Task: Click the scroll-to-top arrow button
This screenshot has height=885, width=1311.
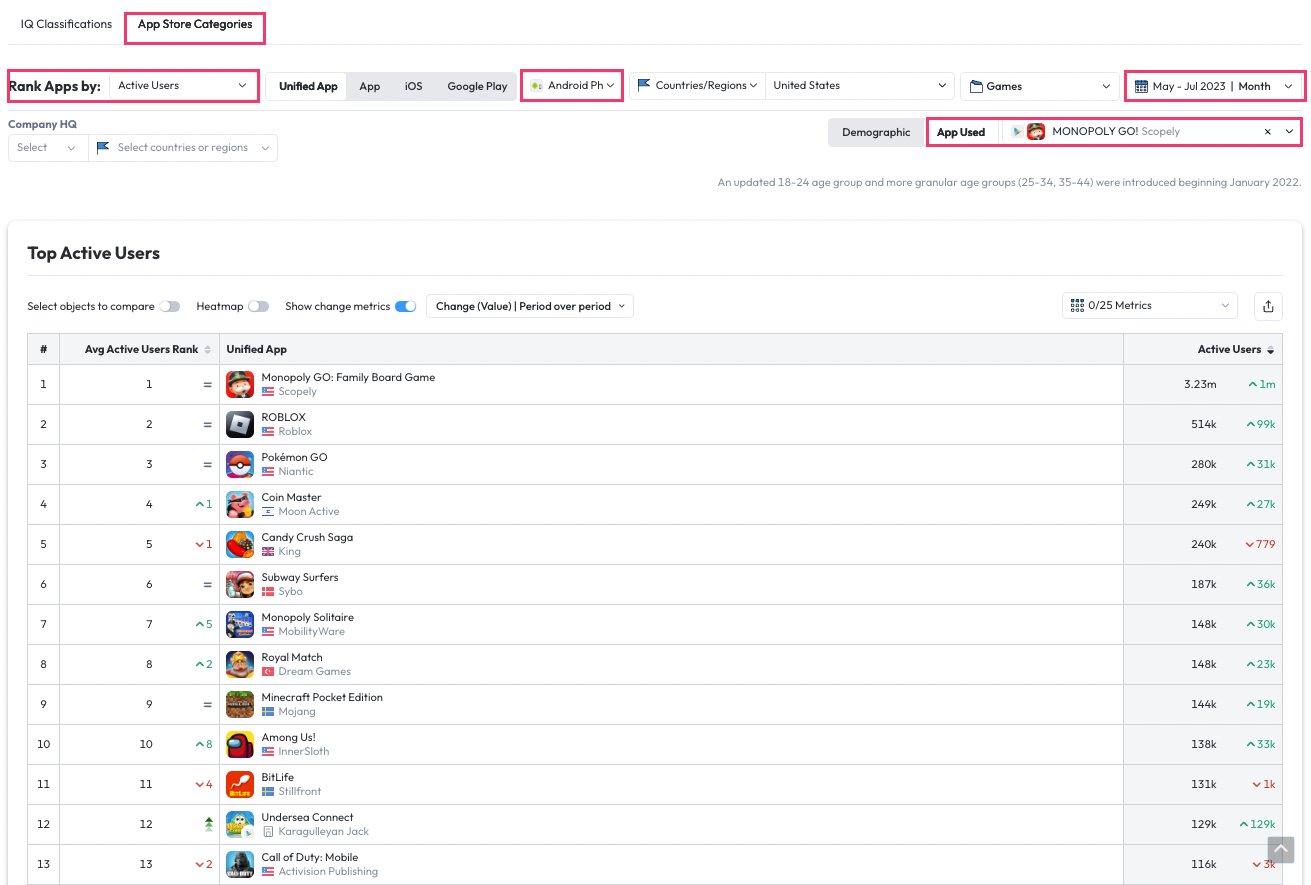Action: [x=1281, y=849]
